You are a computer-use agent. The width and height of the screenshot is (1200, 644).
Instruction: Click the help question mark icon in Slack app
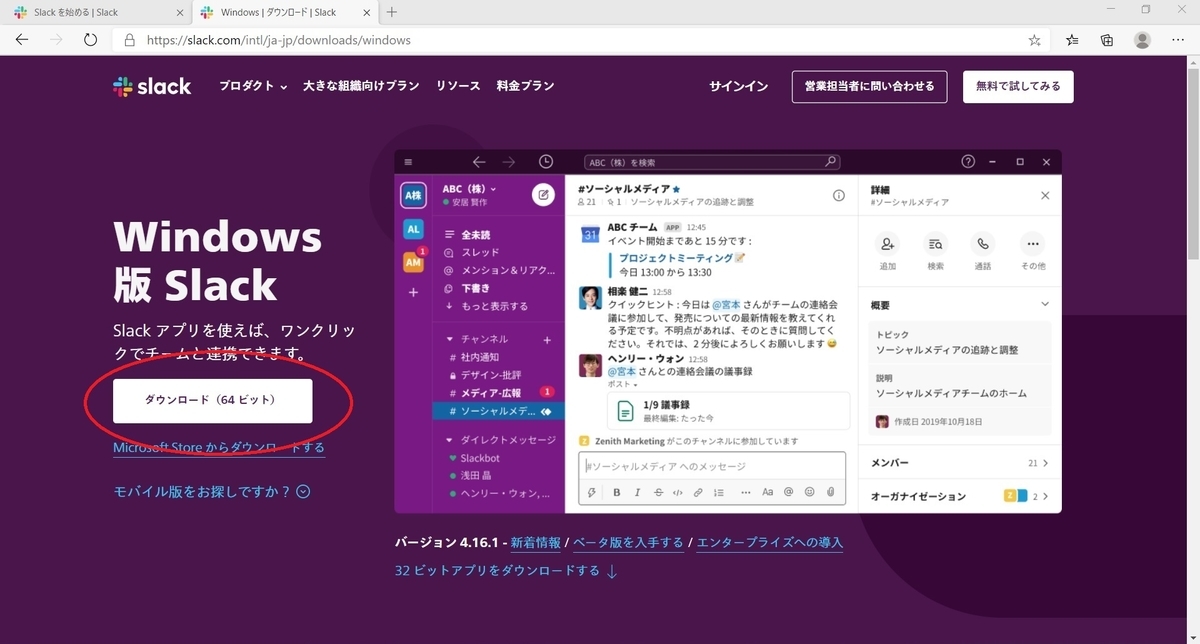click(968, 162)
